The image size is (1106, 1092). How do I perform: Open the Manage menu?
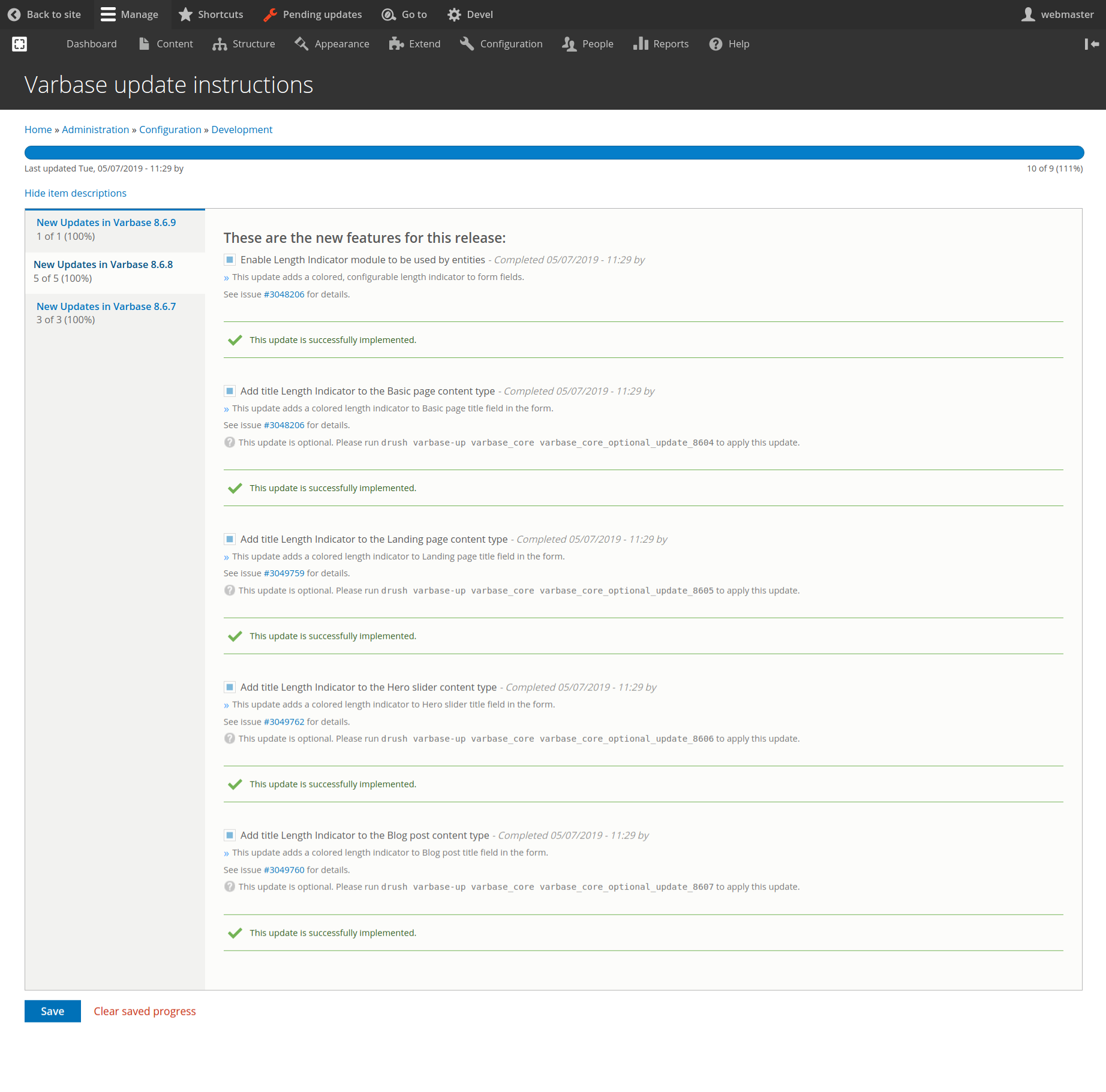(x=130, y=14)
